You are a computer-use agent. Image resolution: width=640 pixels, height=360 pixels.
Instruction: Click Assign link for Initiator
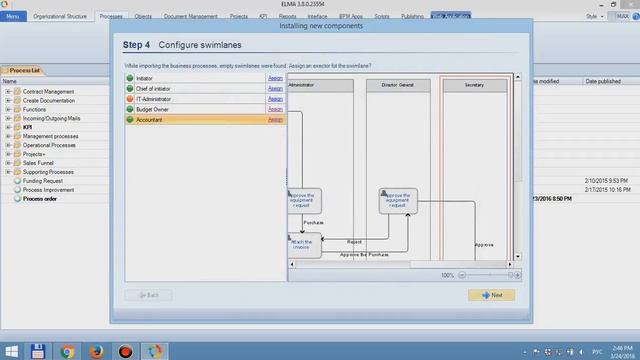point(275,78)
